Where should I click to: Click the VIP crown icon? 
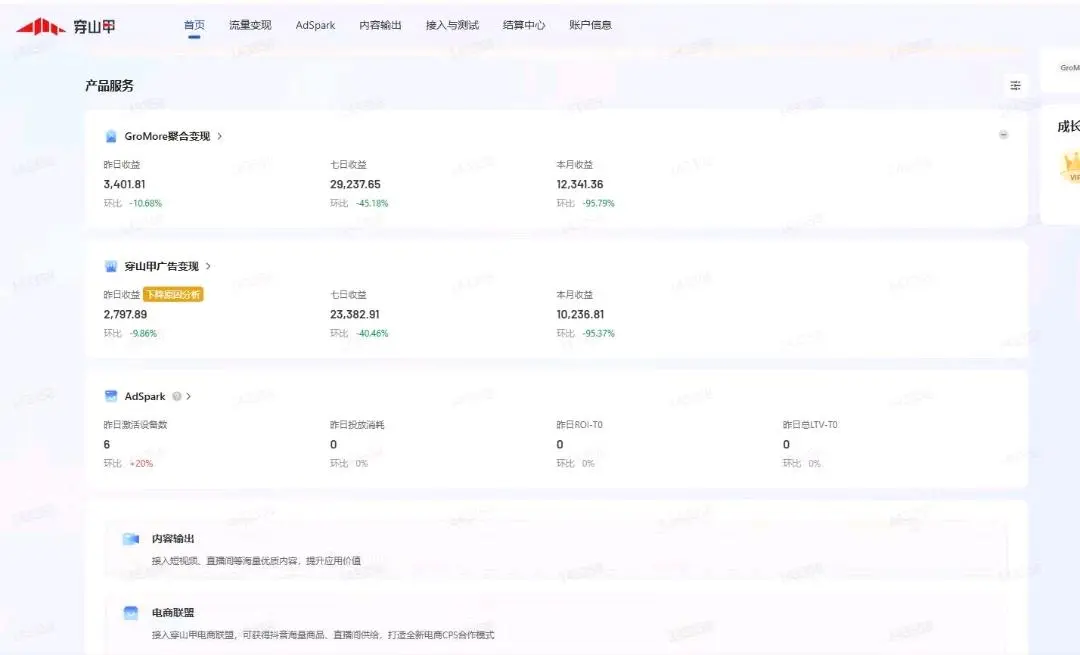[1070, 168]
